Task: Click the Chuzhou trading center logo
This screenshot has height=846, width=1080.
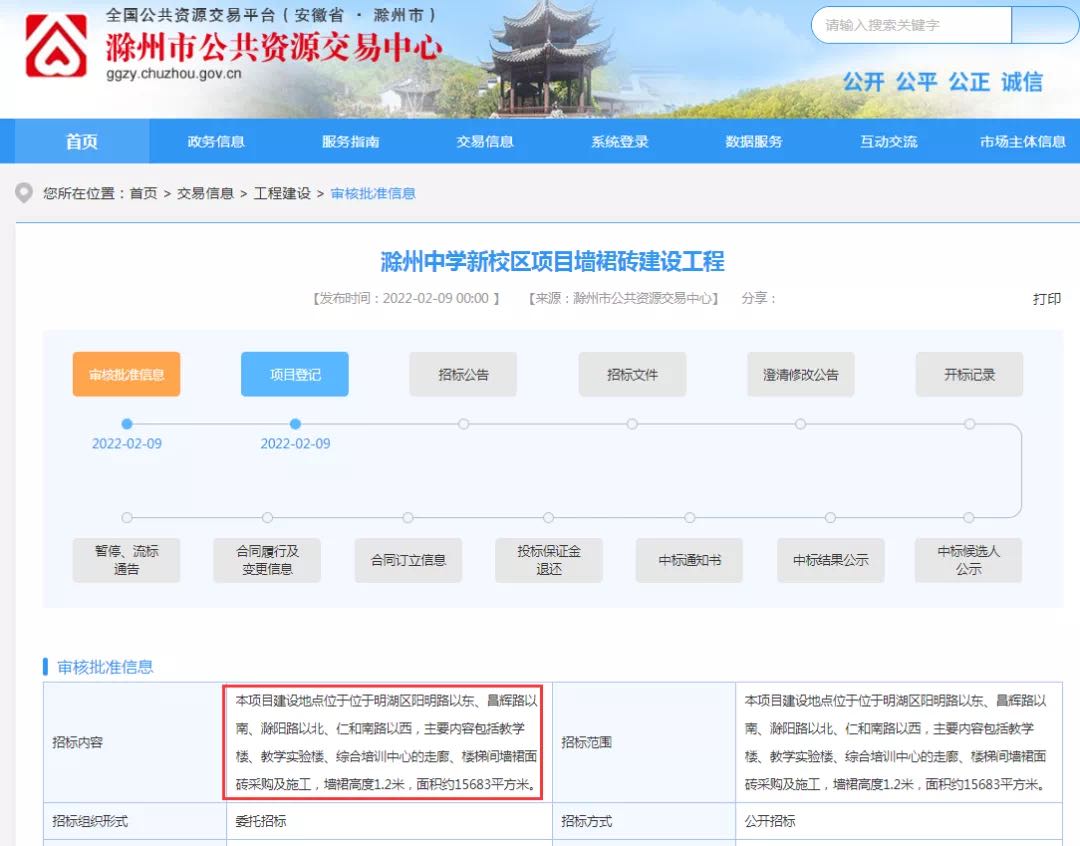Action: (x=56, y=47)
